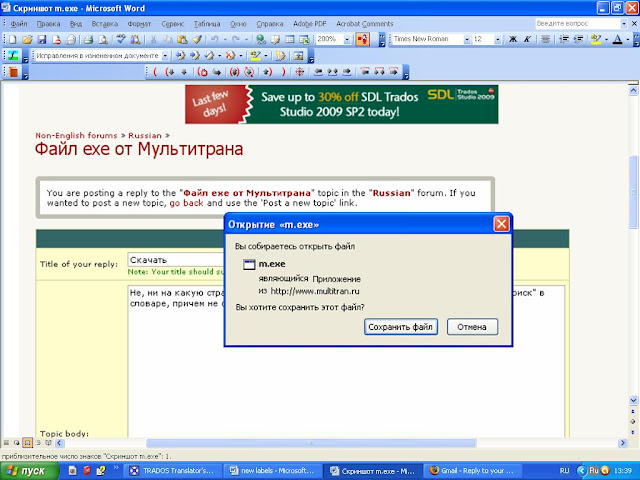This screenshot has height=480, width=640.
Task: Click the increase indent icon
Action: click(578, 40)
